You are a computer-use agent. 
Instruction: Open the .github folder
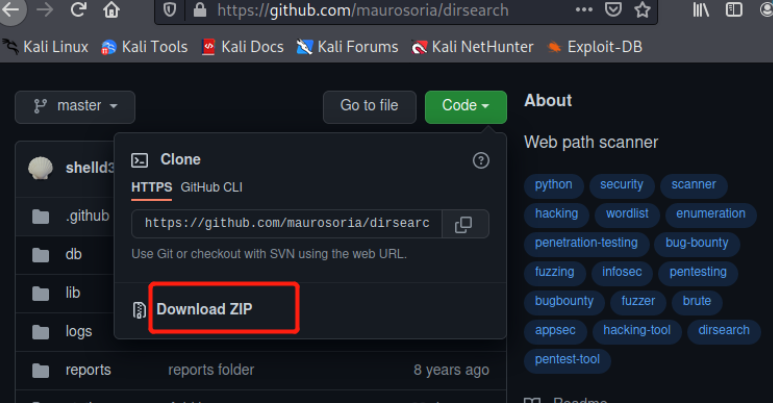(x=87, y=216)
